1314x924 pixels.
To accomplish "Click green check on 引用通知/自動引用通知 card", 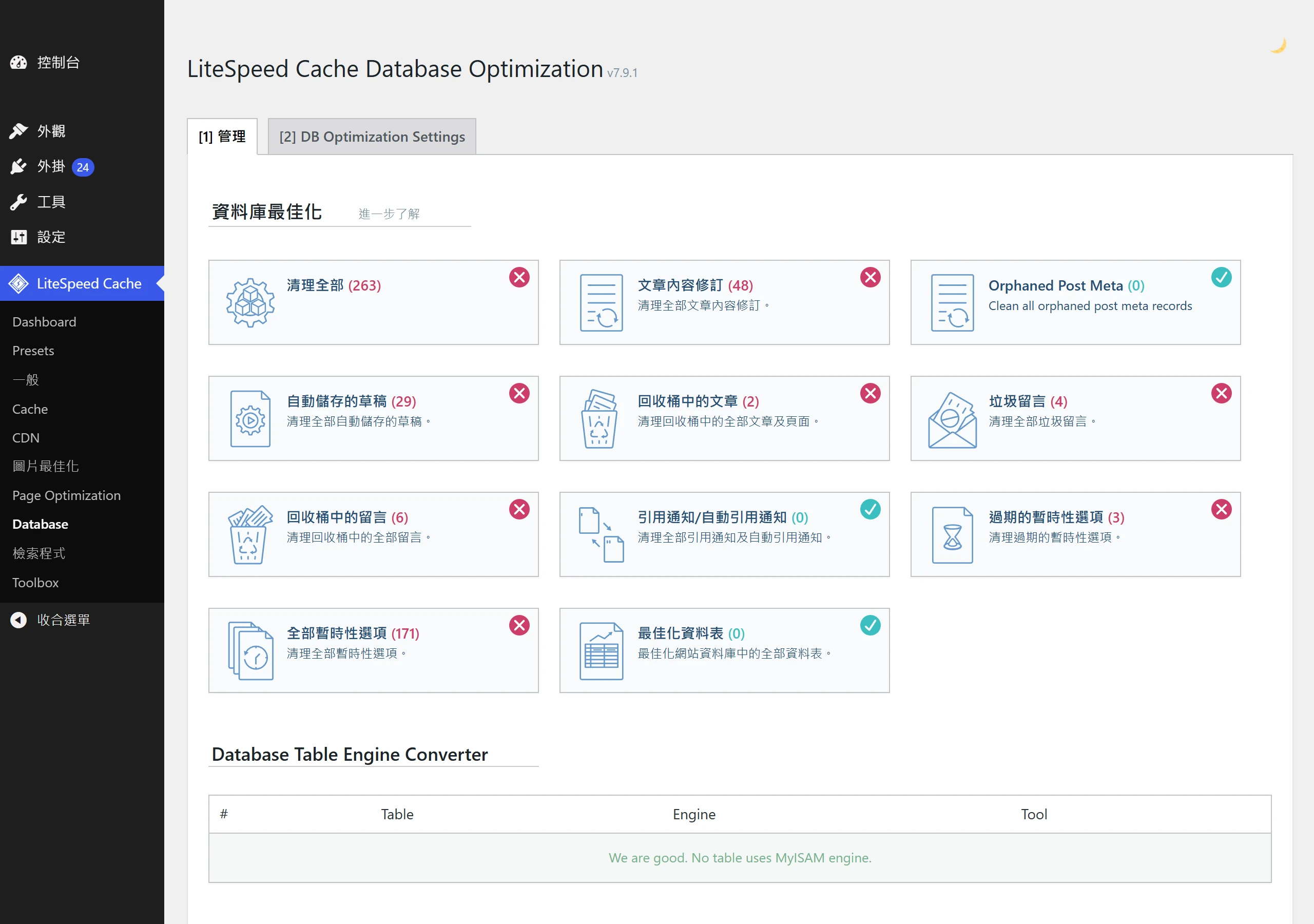I will pyautogui.click(x=870, y=510).
